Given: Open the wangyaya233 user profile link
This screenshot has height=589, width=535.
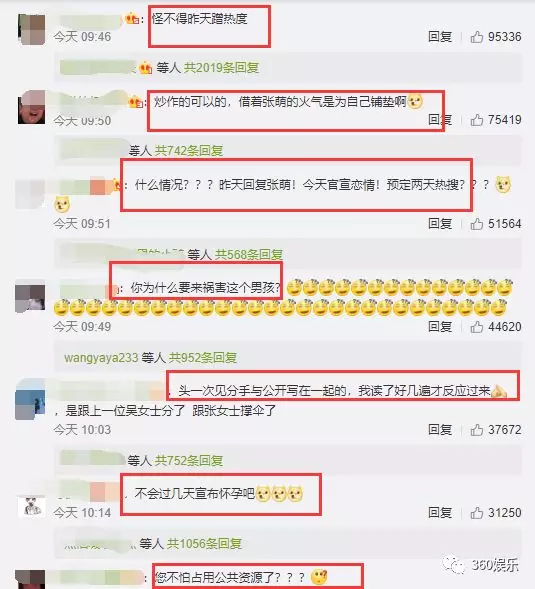Looking at the screenshot, I should (x=101, y=358).
